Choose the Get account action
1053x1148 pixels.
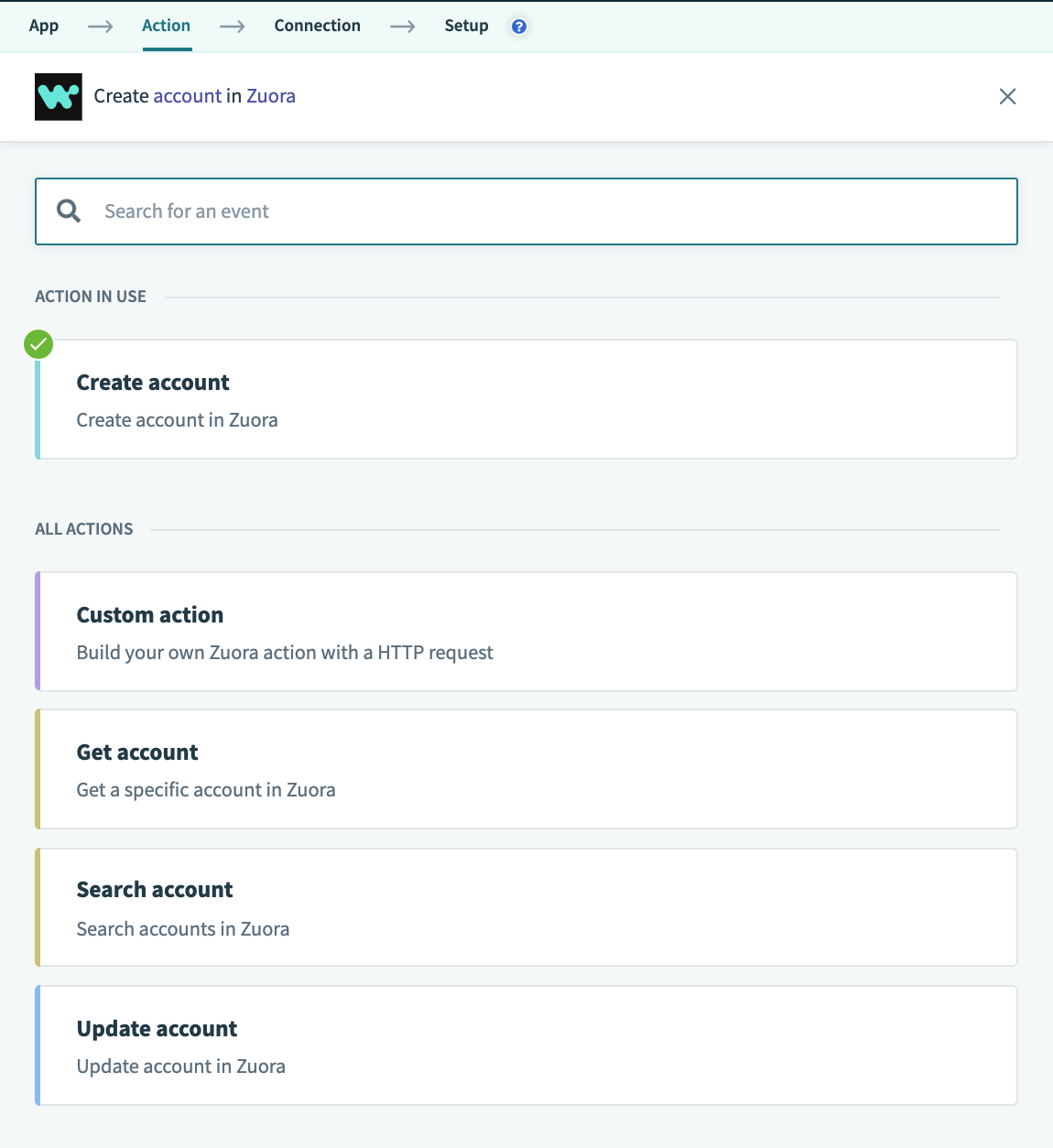tap(526, 769)
